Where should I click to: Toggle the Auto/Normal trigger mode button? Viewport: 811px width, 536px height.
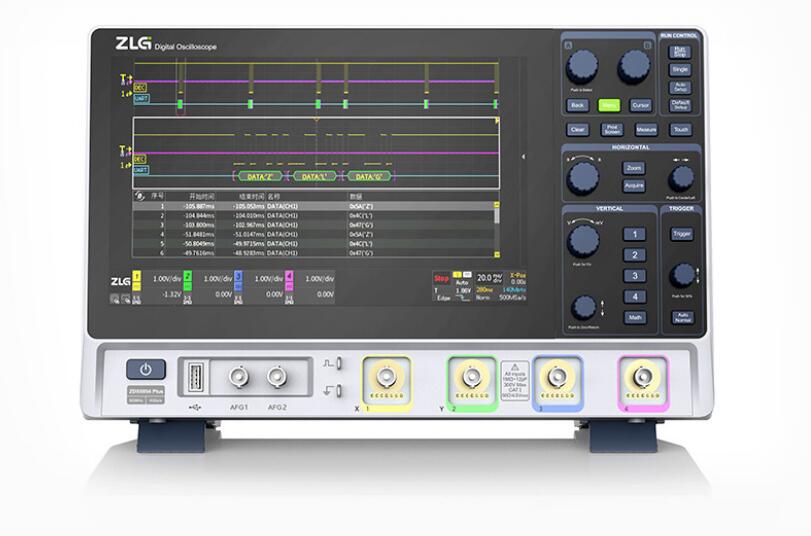point(682,318)
